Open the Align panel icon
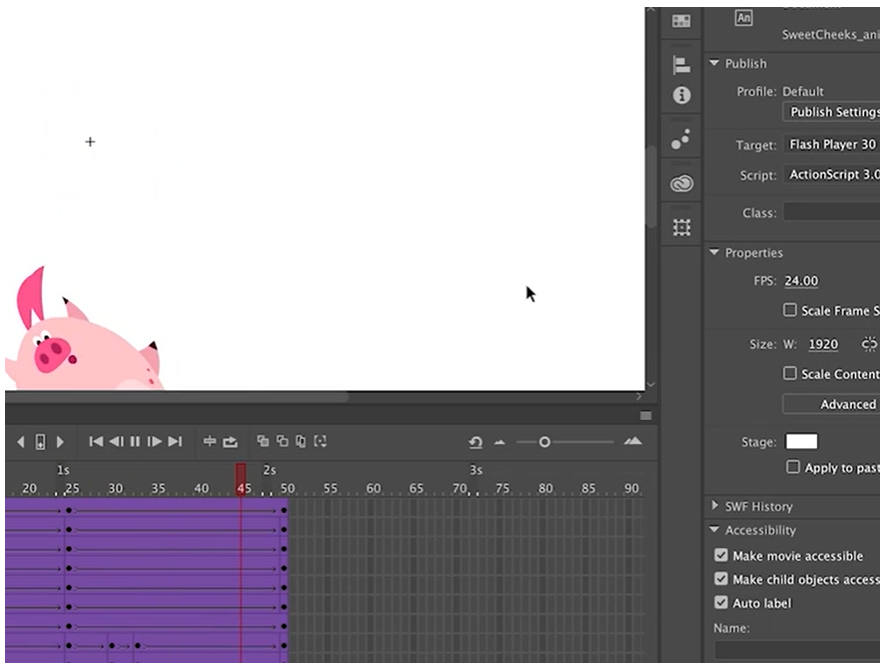This screenshot has width=887, height=668. tap(681, 65)
